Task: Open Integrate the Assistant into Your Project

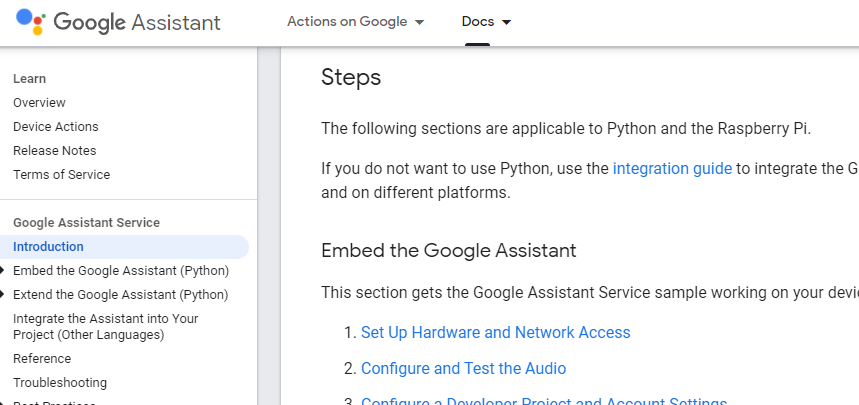Action: (106, 327)
